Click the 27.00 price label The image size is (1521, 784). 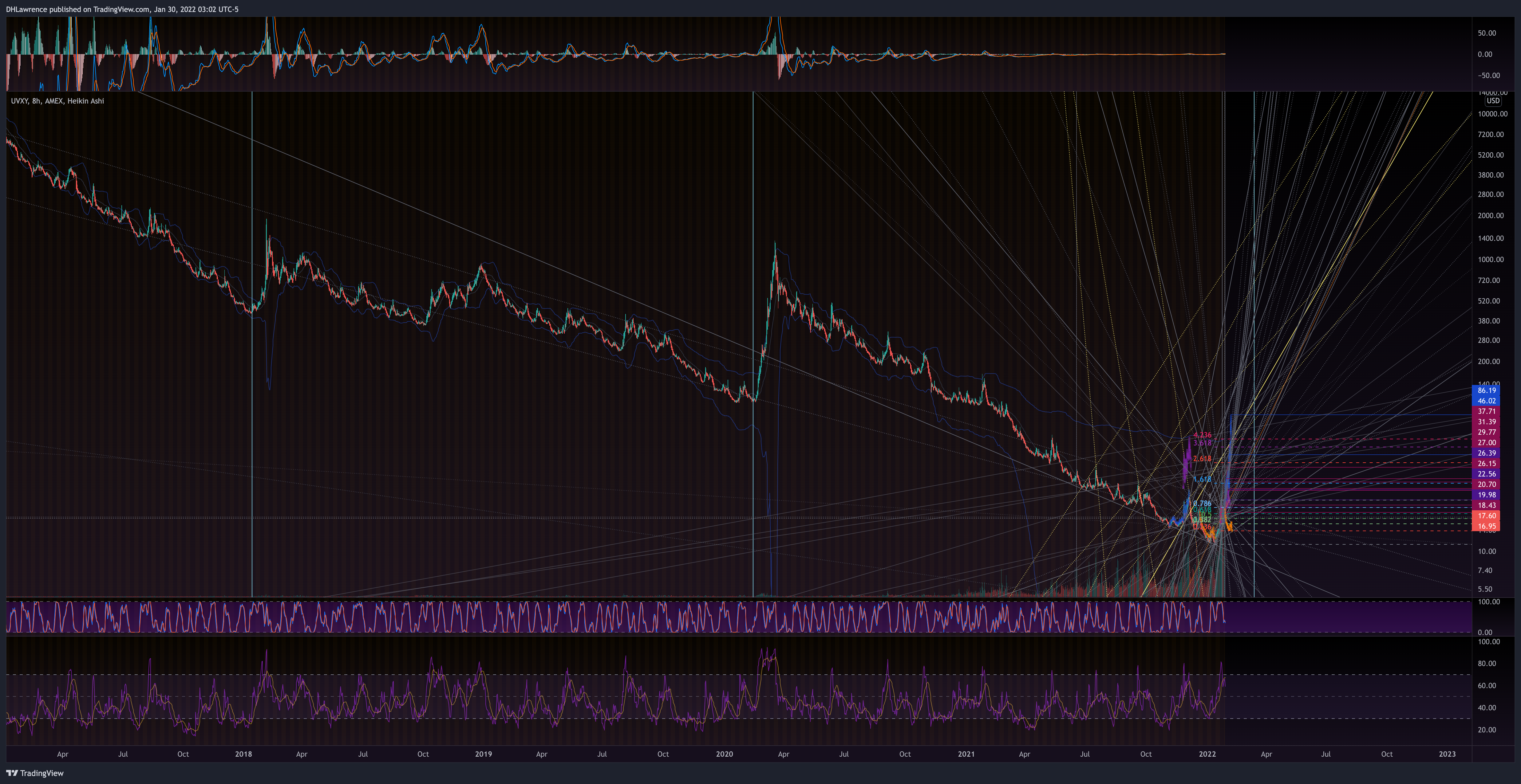(x=1487, y=443)
